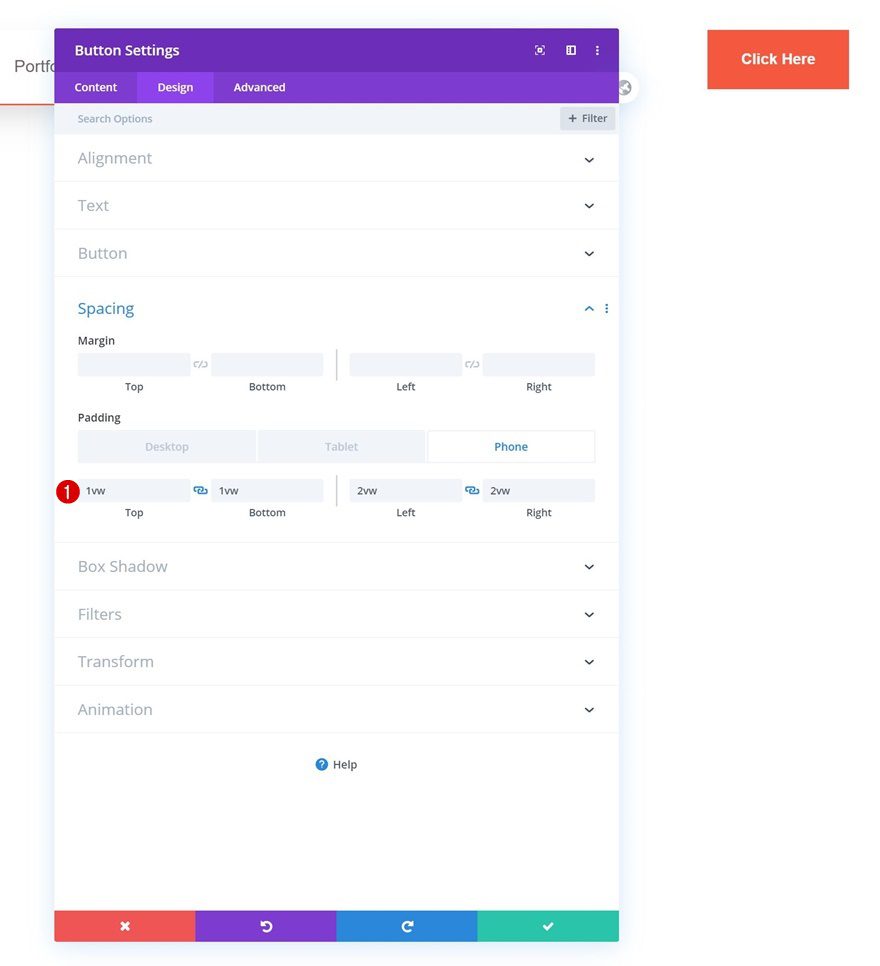Click the orange Click Here button
Image resolution: width=880 pixels, height=966 pixels.
(777, 59)
